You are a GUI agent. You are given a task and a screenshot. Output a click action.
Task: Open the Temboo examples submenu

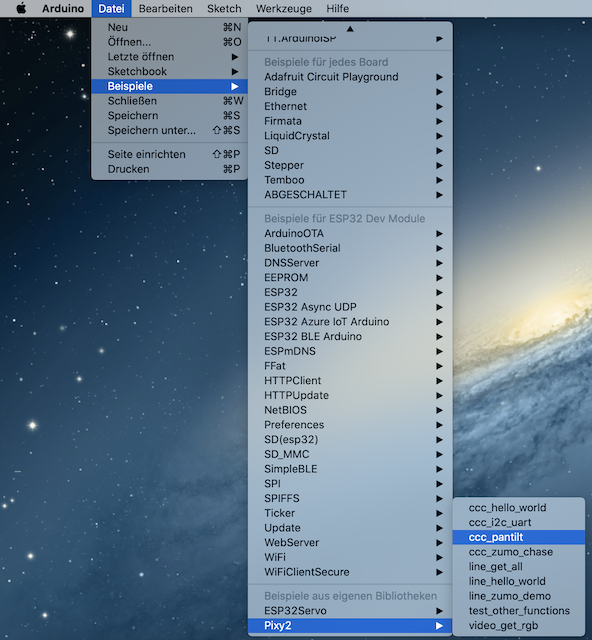point(350,180)
